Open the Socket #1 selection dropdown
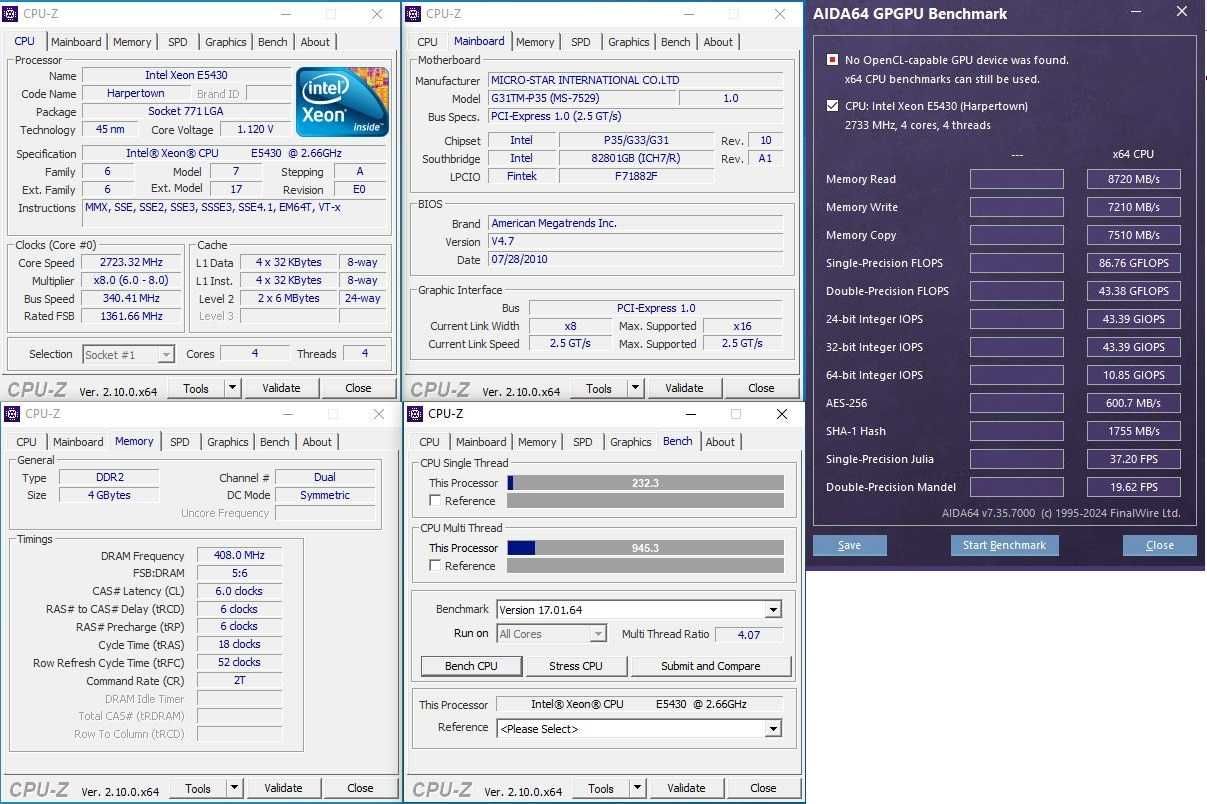The height and width of the screenshot is (804, 1207). (x=166, y=355)
